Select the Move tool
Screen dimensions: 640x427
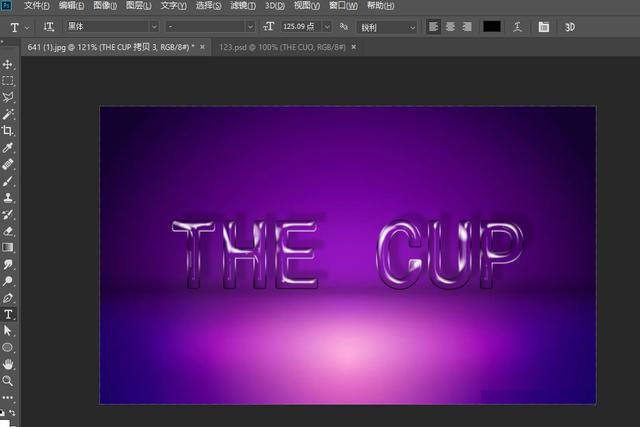[8, 64]
